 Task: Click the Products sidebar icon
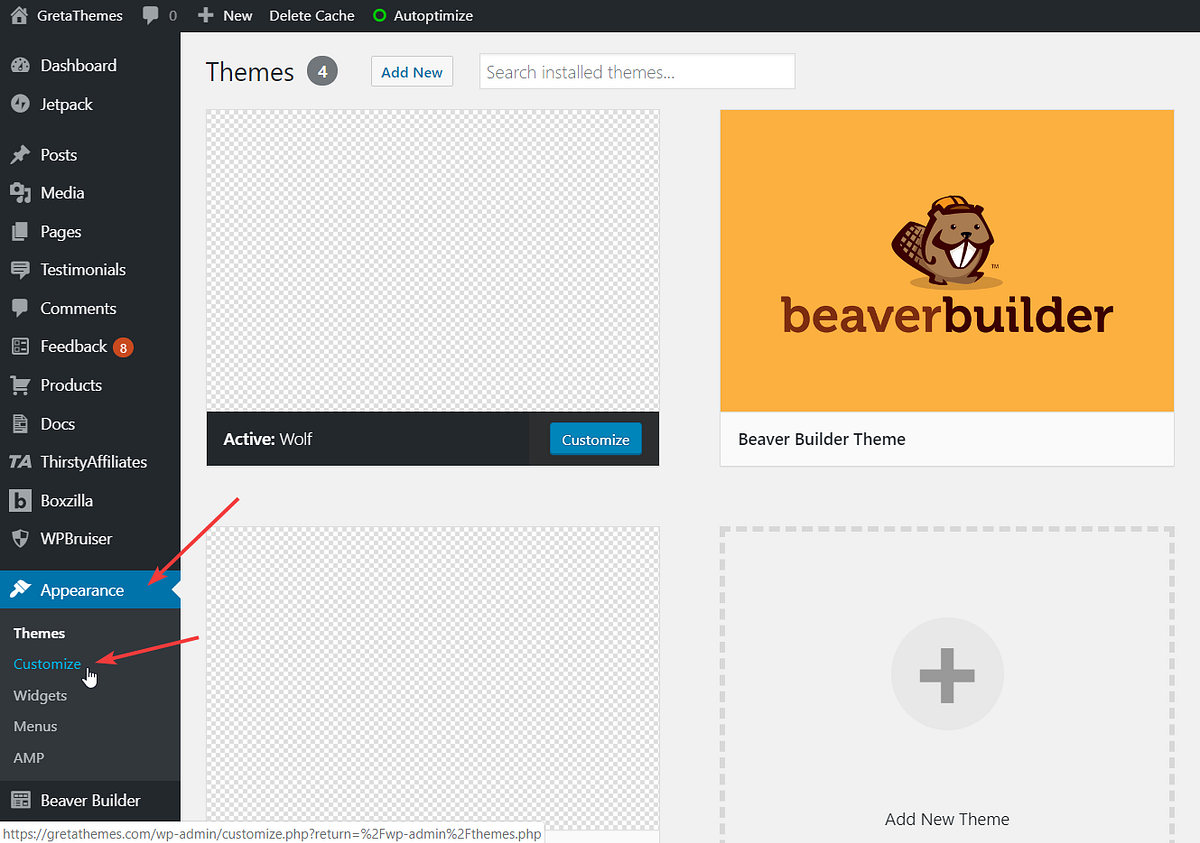(x=21, y=385)
